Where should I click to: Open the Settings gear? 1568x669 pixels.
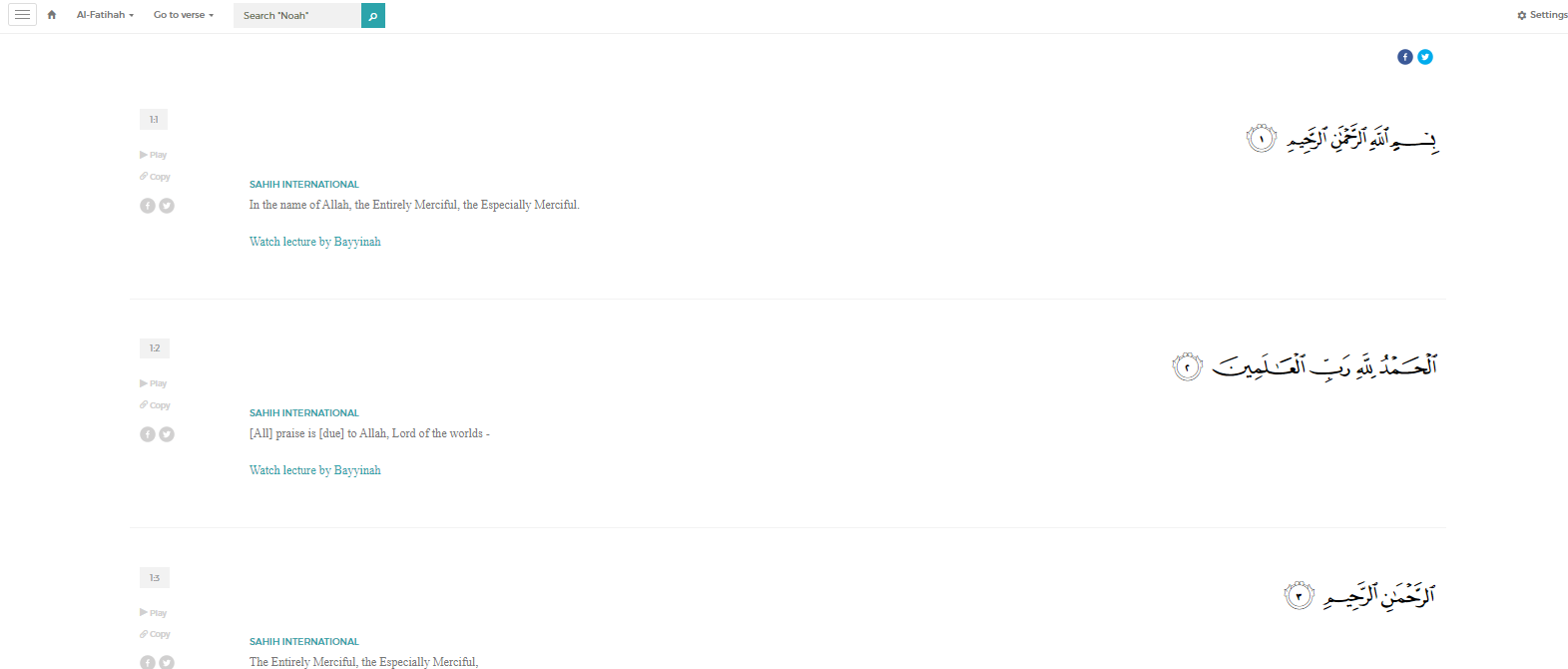[1542, 15]
